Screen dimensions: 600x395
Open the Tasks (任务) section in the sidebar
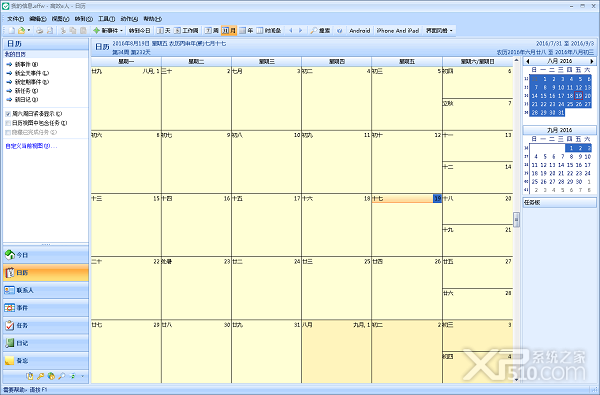46,325
